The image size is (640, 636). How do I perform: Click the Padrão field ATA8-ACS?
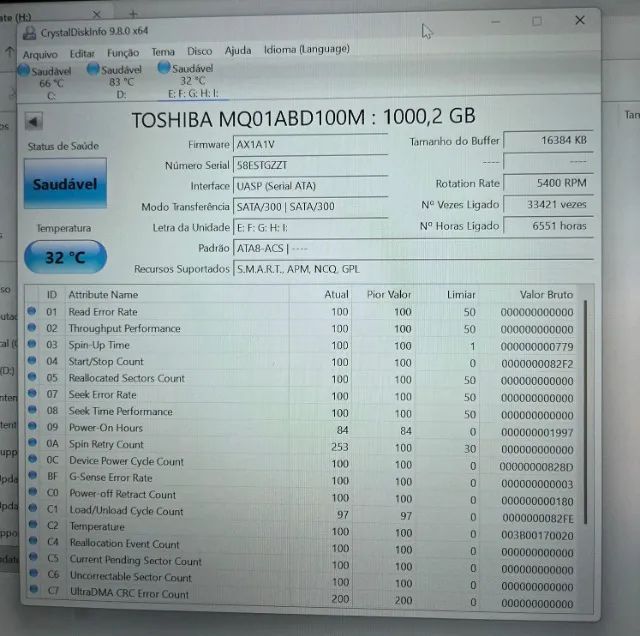point(413,248)
